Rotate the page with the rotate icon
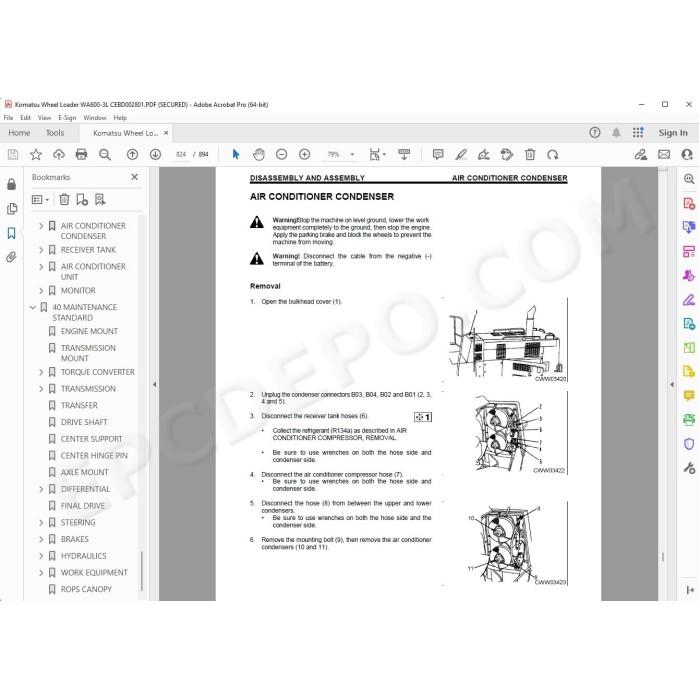Image resolution: width=700 pixels, height=700 pixels. pos(553,154)
